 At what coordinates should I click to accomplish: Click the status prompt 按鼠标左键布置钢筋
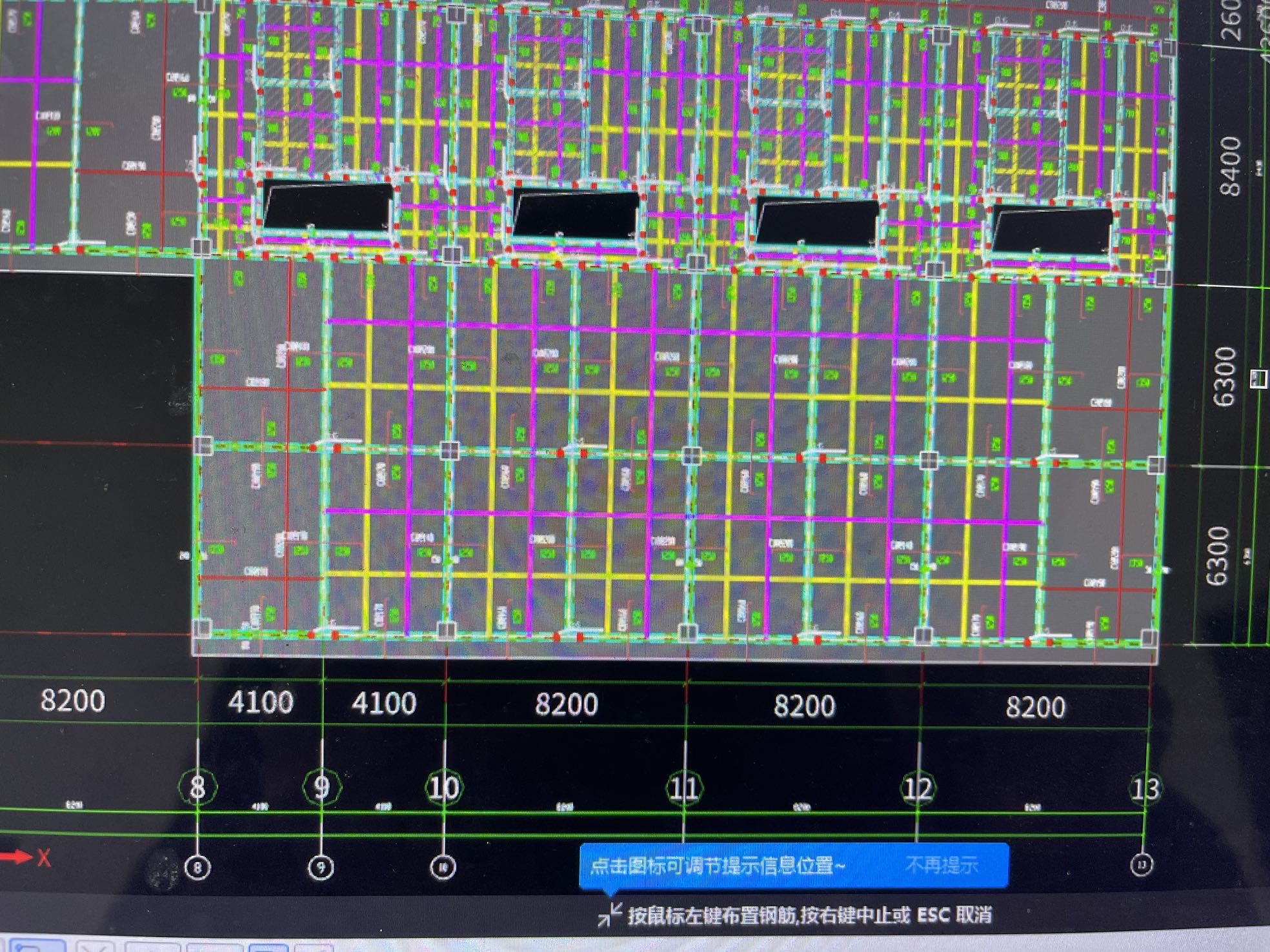tap(712, 915)
